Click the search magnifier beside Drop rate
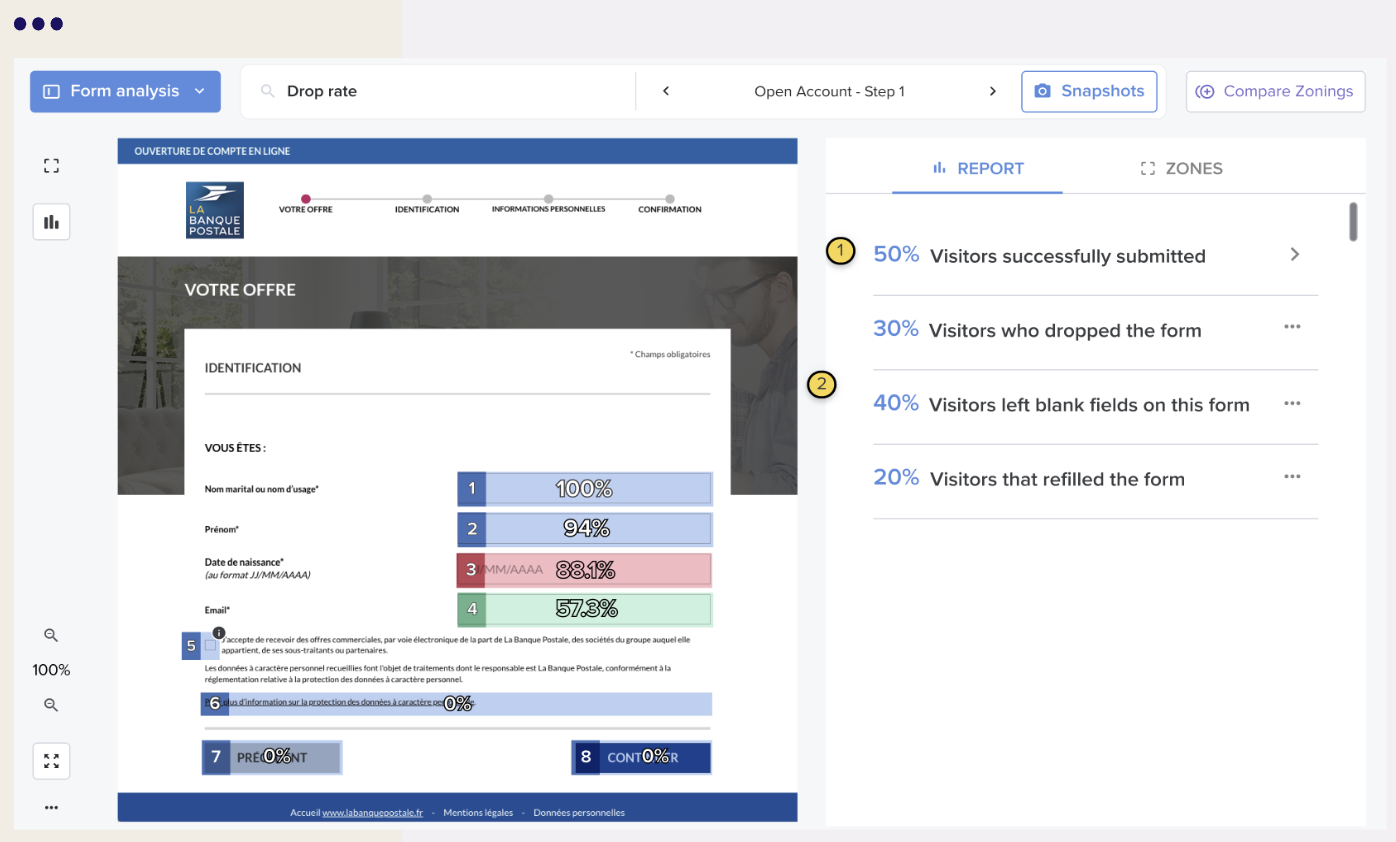Screen dimensions: 1396x842 [266, 91]
